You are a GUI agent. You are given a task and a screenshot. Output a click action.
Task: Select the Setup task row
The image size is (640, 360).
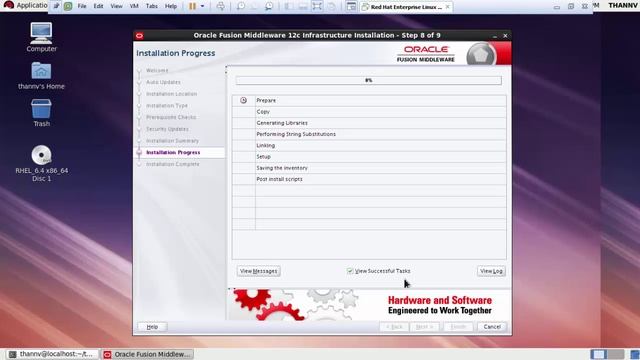(x=369, y=157)
